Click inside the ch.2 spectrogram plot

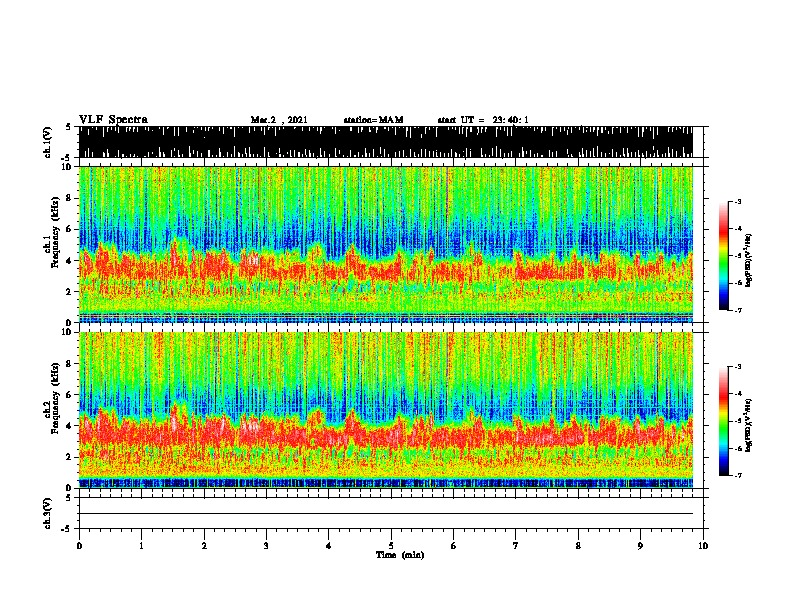click(386, 410)
